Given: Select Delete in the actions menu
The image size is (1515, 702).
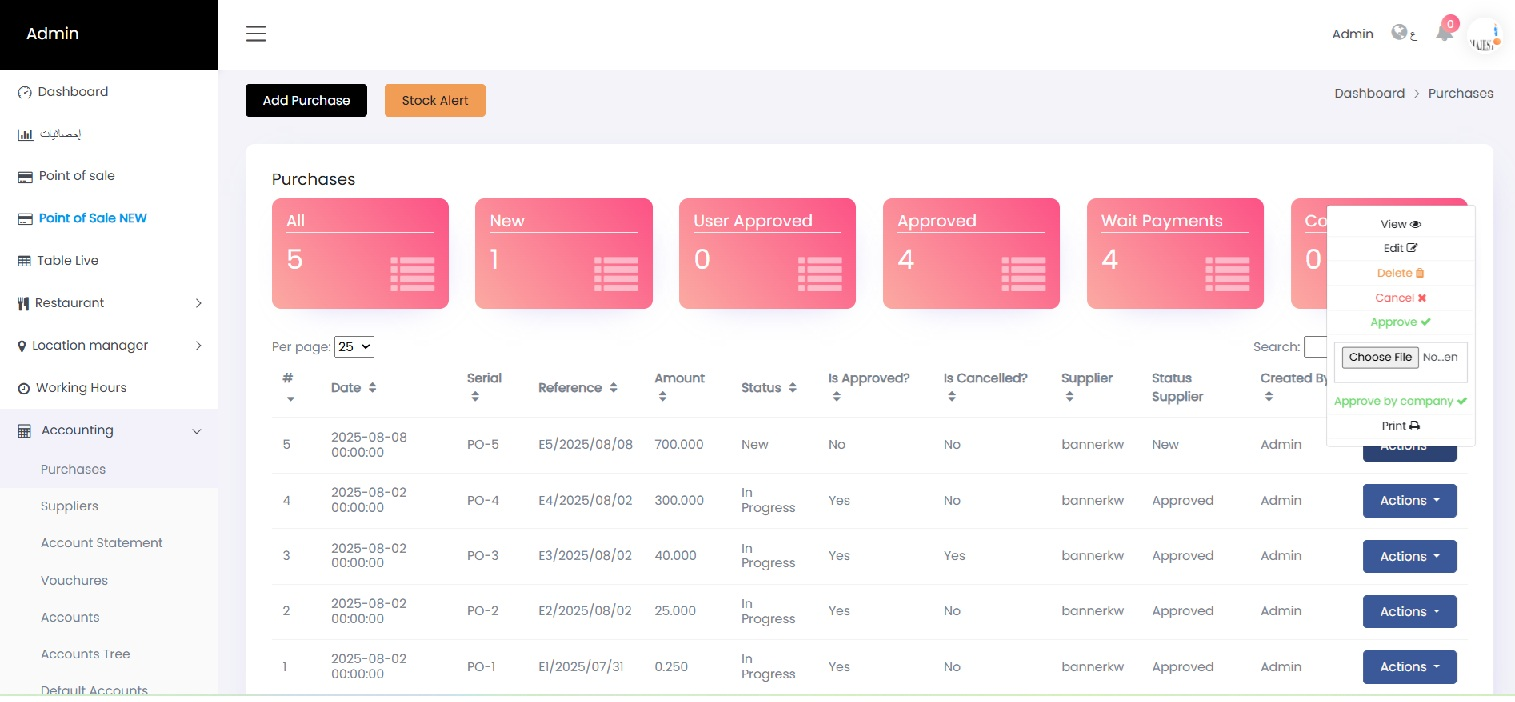Looking at the screenshot, I should click(x=1400, y=273).
